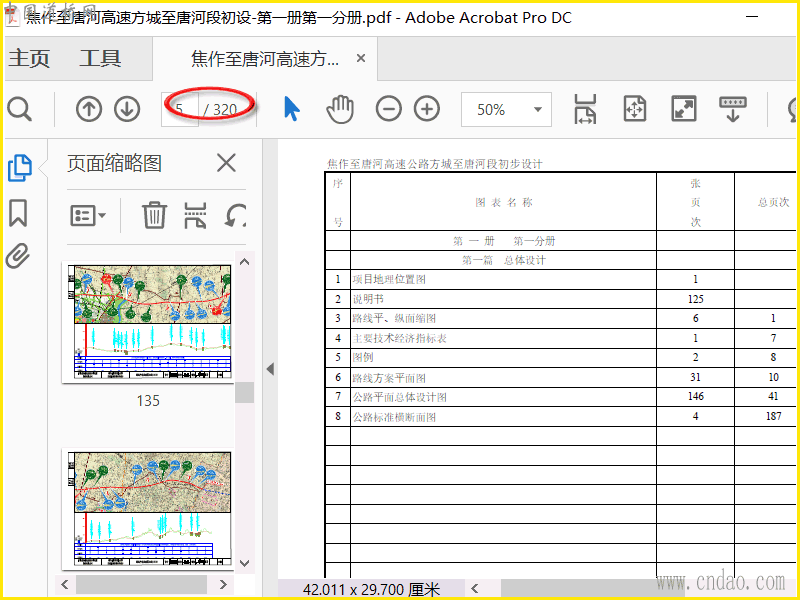The width and height of the screenshot is (800, 600).
Task: Zoom out with the minus button
Action: point(389,109)
